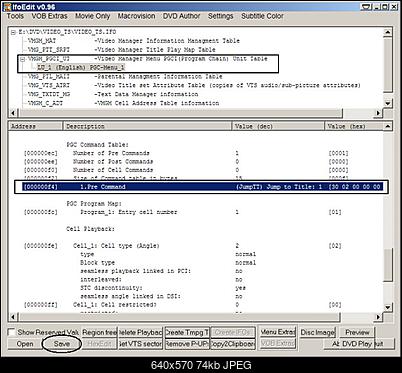Open the Tools menu
402x373 pixels.
(x=15, y=16)
